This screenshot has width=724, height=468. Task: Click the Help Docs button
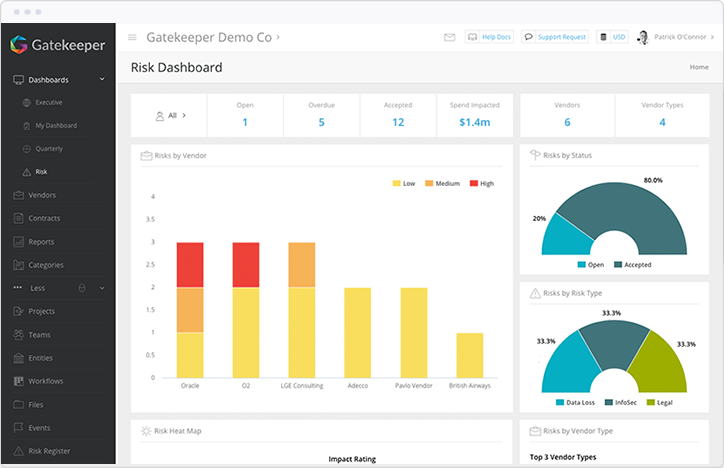[490, 37]
